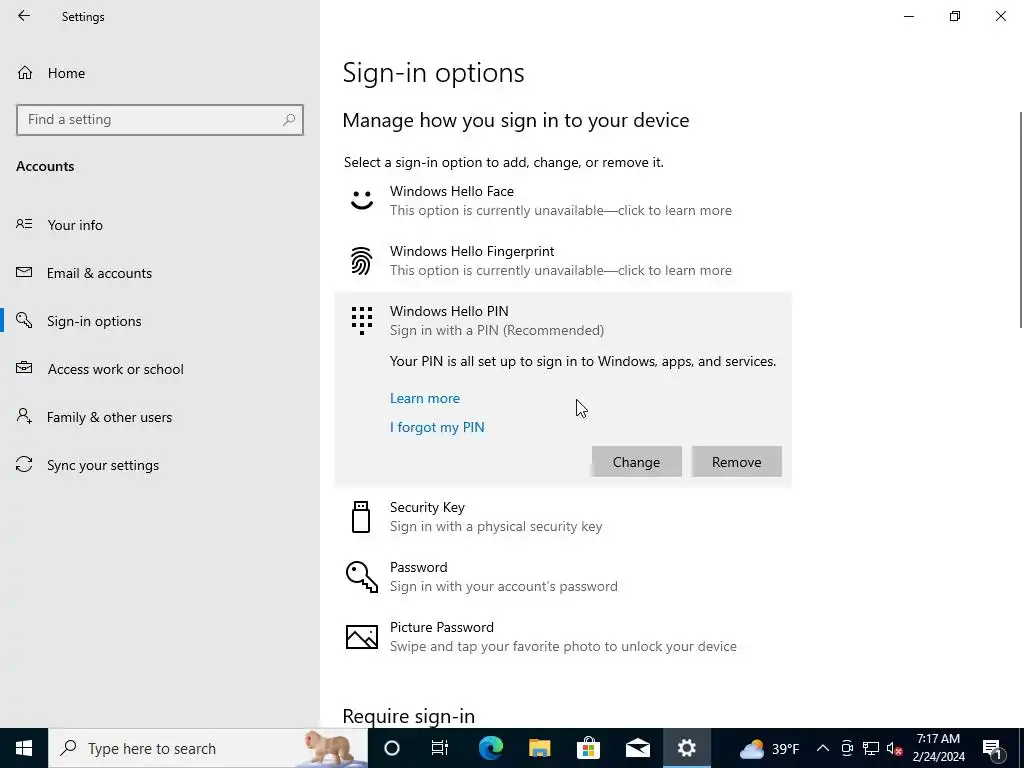Click the Accounts heading in the sidebar
This screenshot has height=768, width=1024.
[45, 167]
